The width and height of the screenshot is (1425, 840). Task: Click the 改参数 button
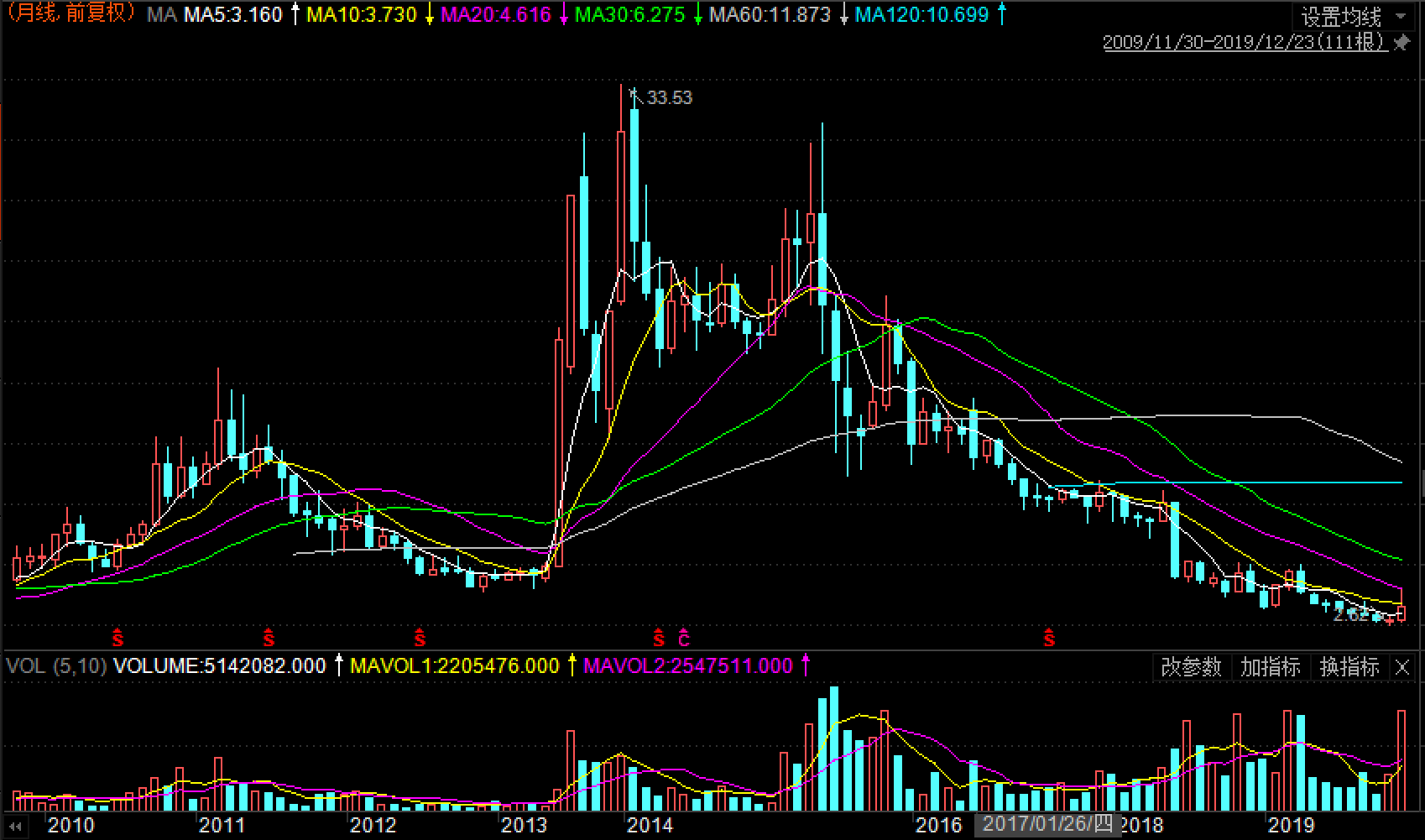click(x=1190, y=667)
